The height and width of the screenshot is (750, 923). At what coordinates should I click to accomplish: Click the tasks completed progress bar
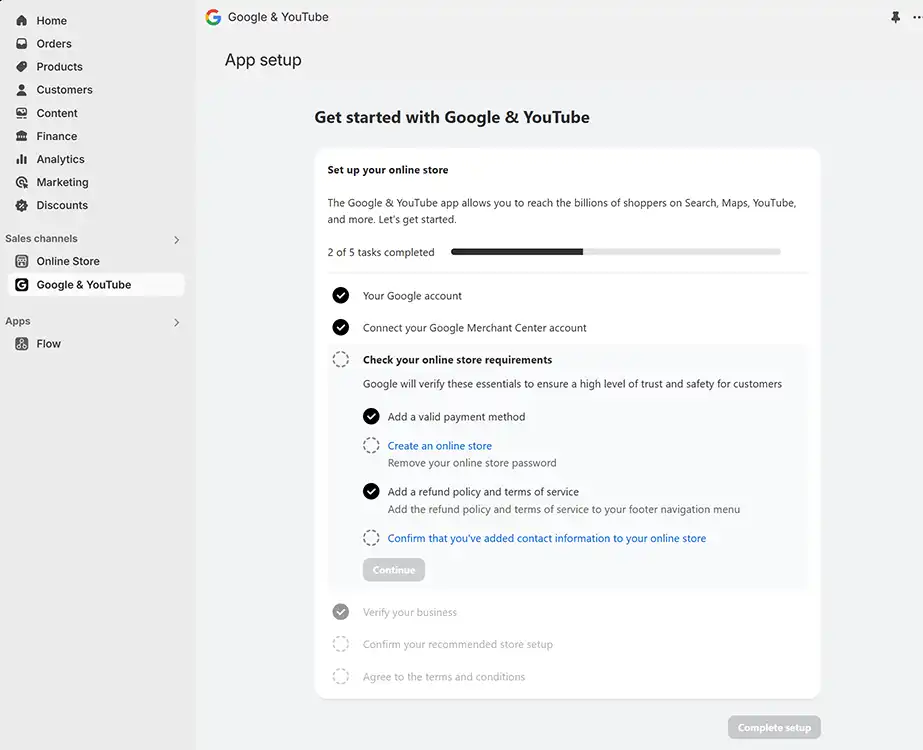616,252
